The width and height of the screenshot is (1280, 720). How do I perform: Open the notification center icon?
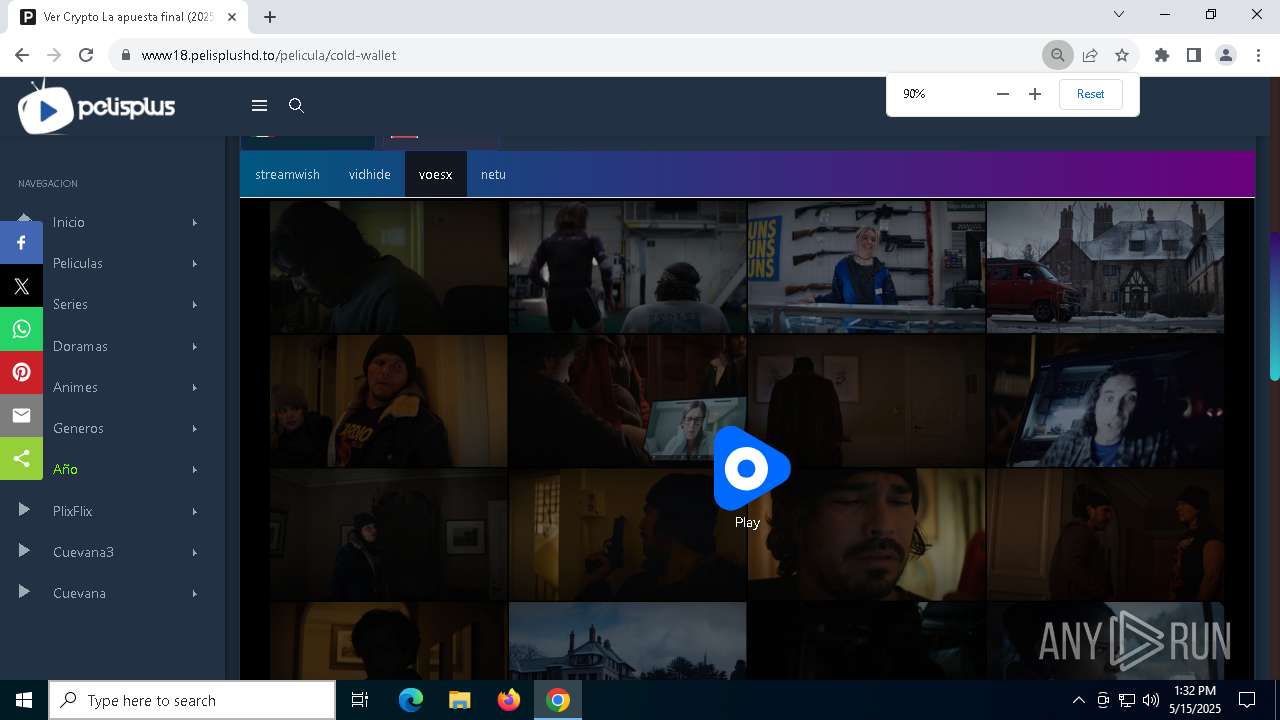pyautogui.click(x=1247, y=700)
